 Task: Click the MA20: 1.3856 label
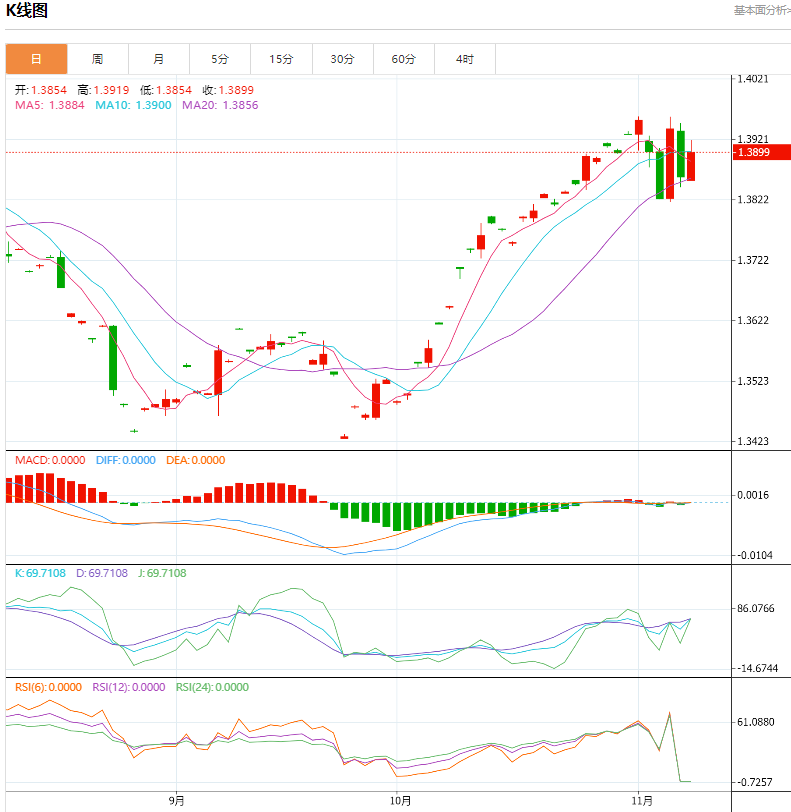[x=220, y=105]
